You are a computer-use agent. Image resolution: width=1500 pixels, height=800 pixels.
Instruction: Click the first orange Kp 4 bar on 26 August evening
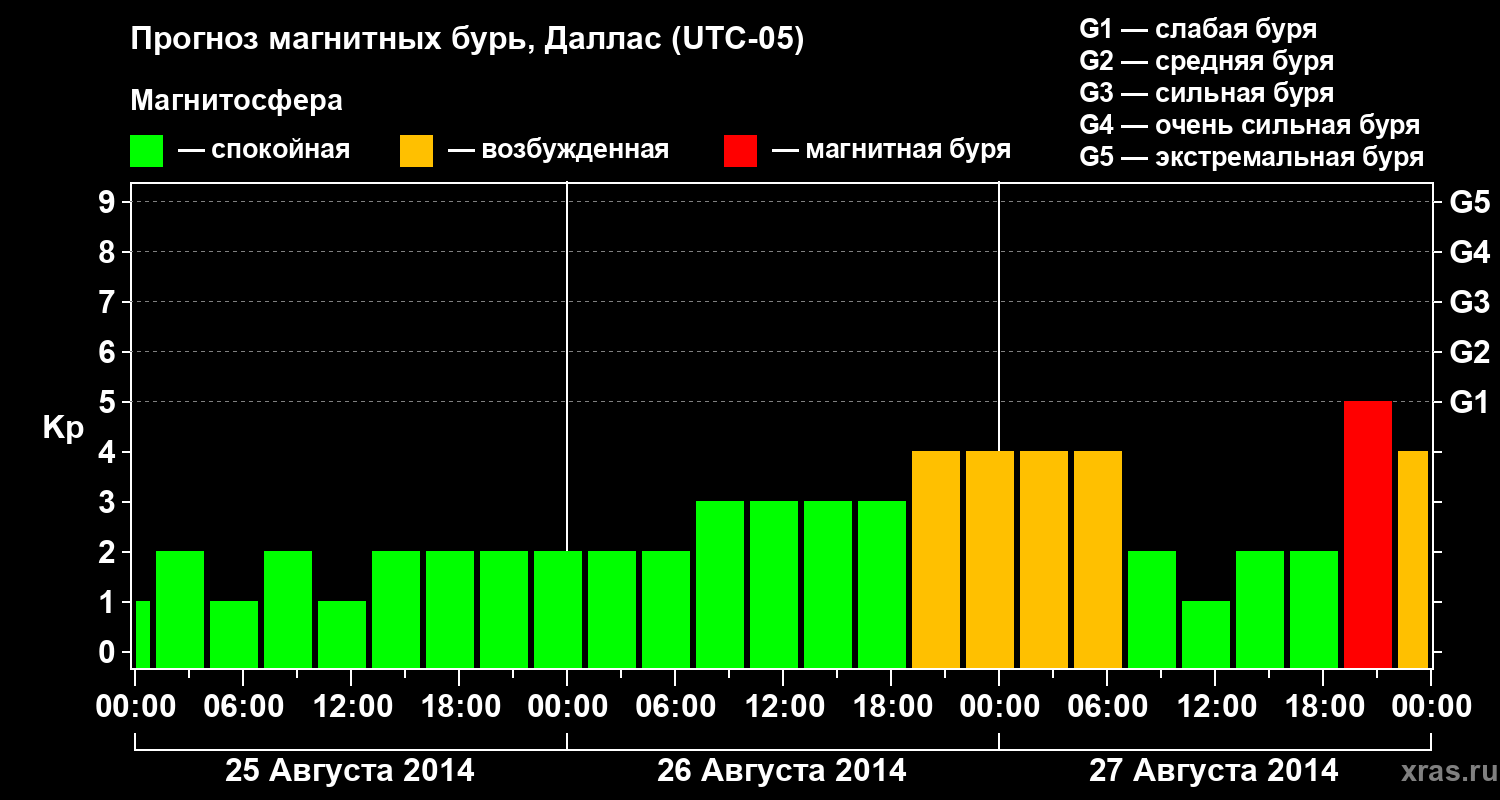(936, 559)
